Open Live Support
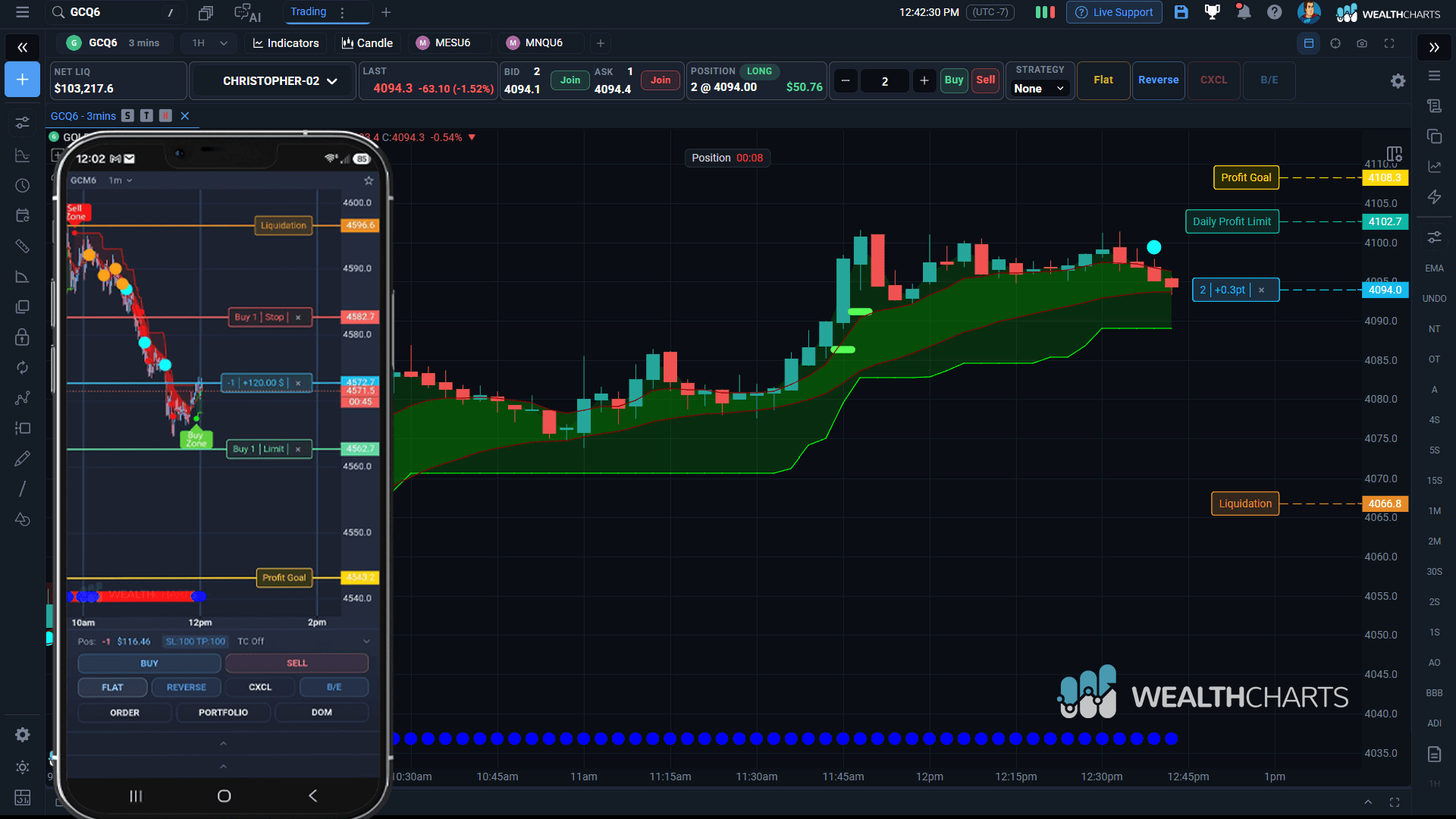The width and height of the screenshot is (1456, 819). point(1114,12)
